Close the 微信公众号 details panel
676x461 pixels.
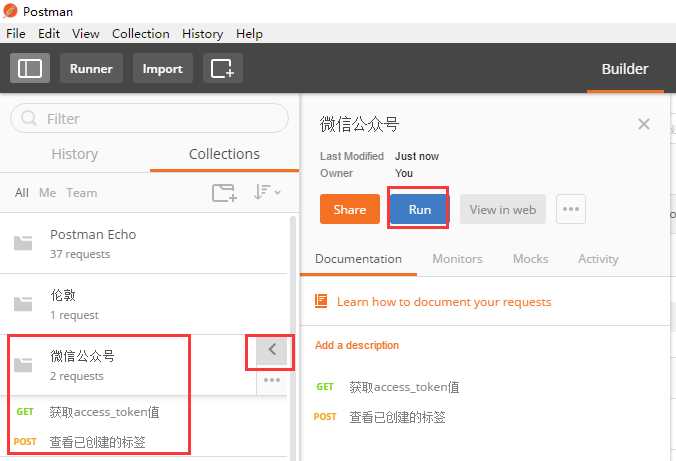pyautogui.click(x=644, y=124)
